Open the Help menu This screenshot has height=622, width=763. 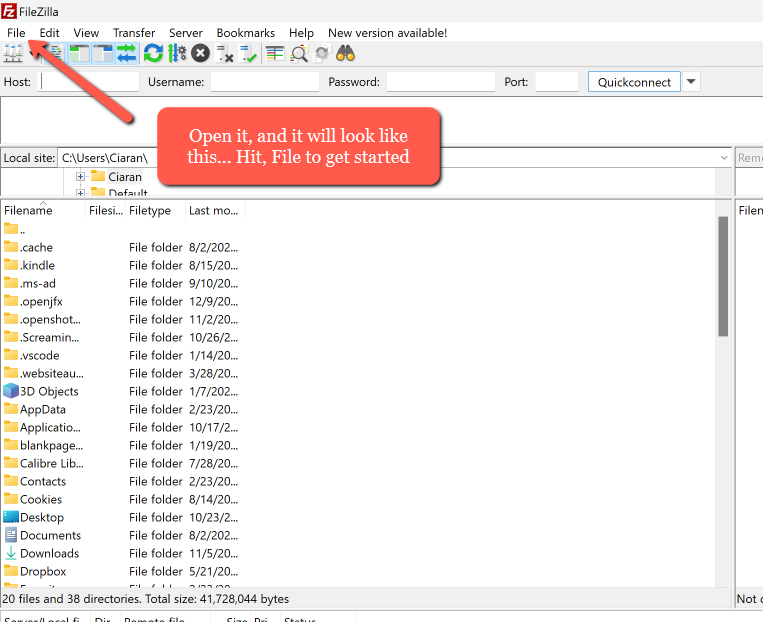(301, 33)
